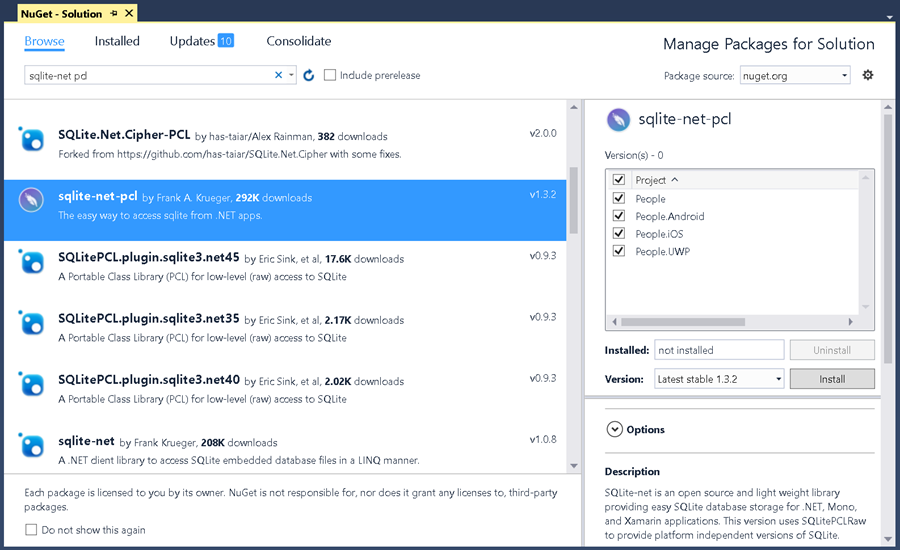Click the sqlite-net-pcl package icon in list
This screenshot has height=550, width=900.
tap(31, 200)
